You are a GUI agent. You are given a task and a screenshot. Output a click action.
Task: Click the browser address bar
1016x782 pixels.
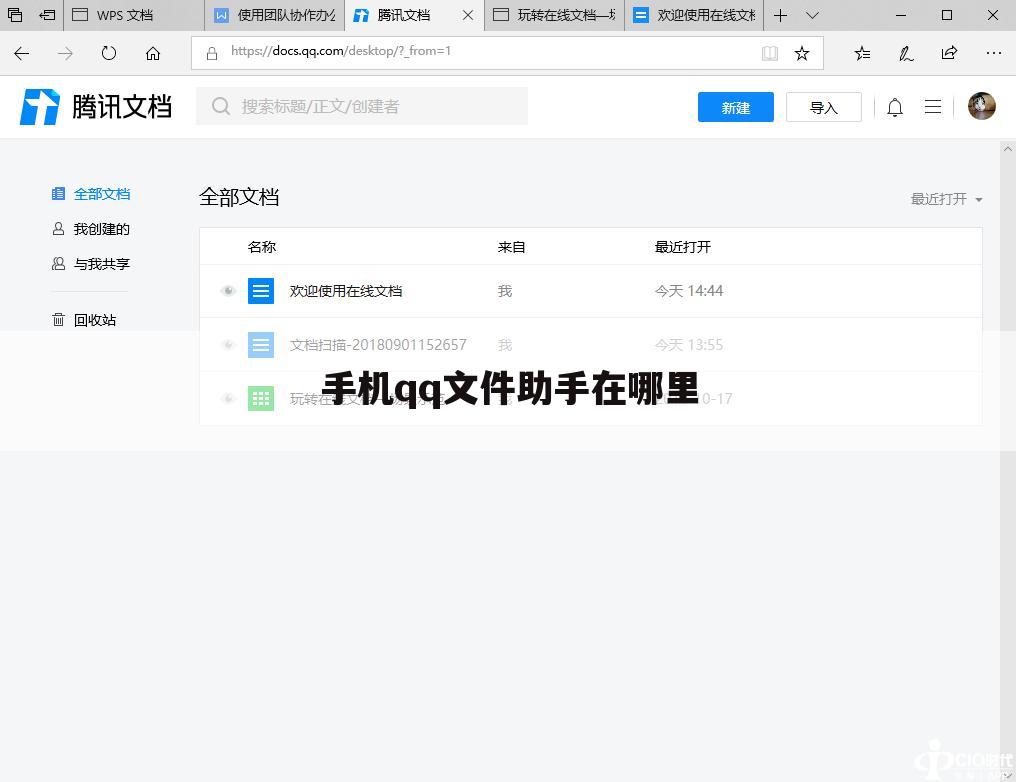click(x=507, y=53)
